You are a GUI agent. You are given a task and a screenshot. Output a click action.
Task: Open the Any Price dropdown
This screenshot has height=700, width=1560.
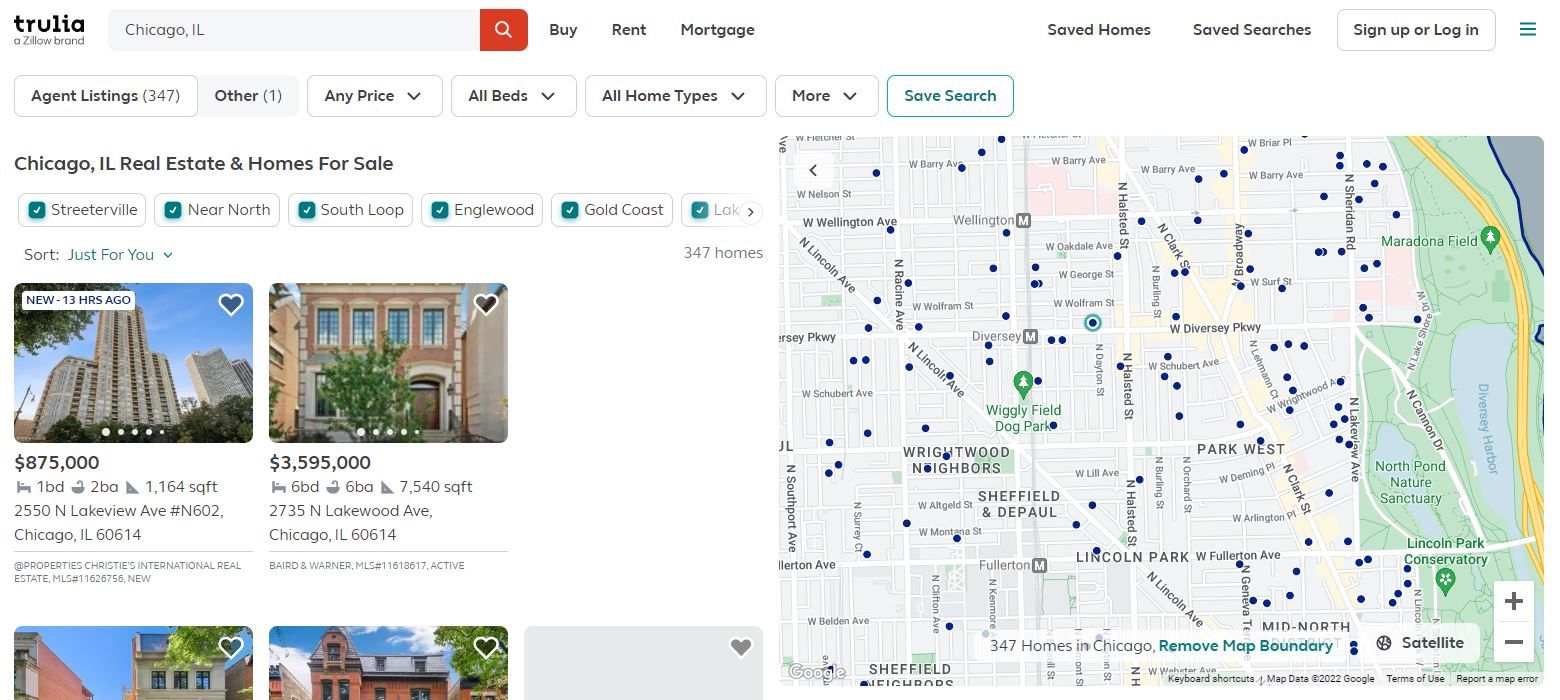374,96
